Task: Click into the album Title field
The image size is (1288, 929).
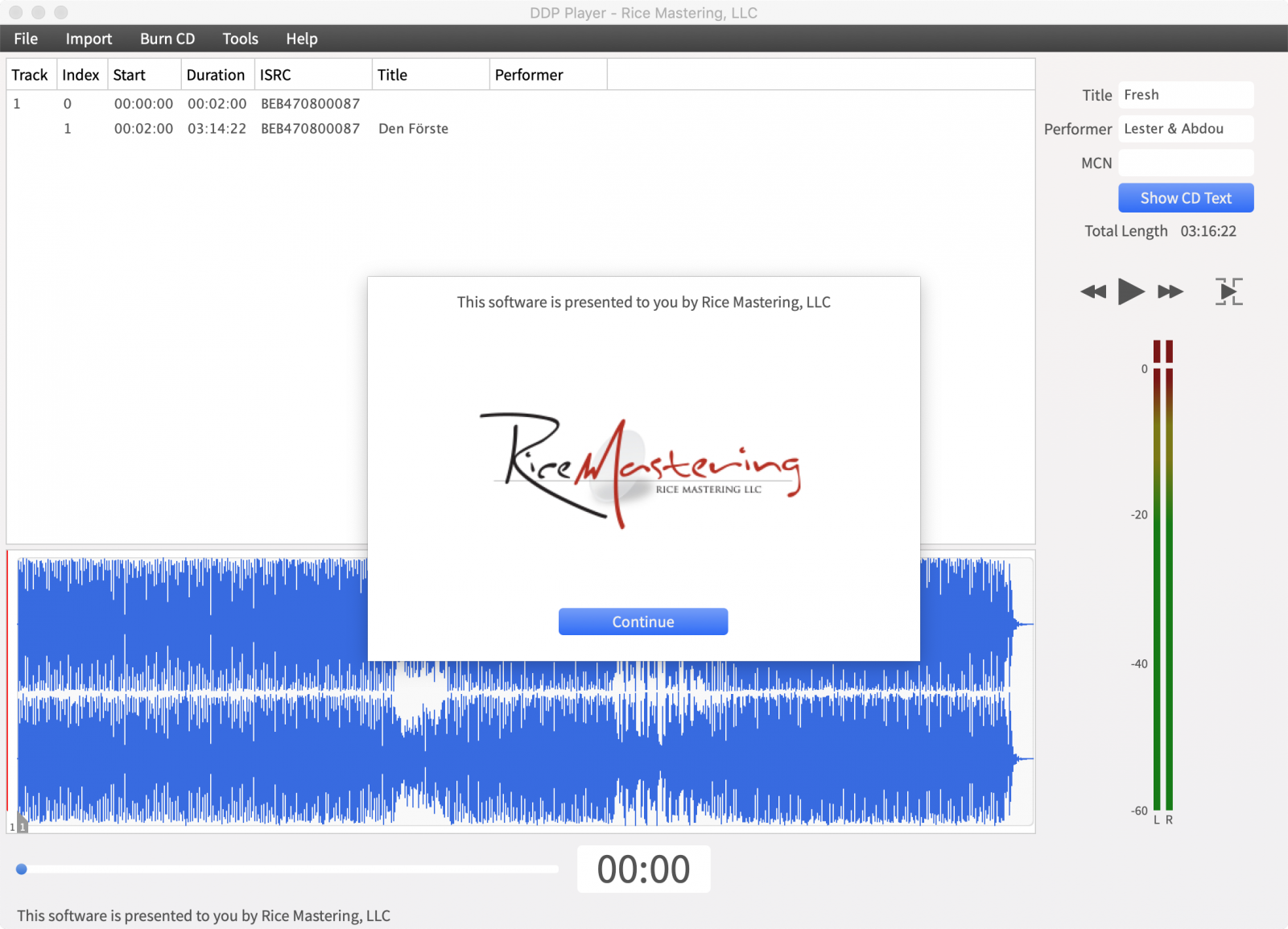Action: click(1185, 95)
